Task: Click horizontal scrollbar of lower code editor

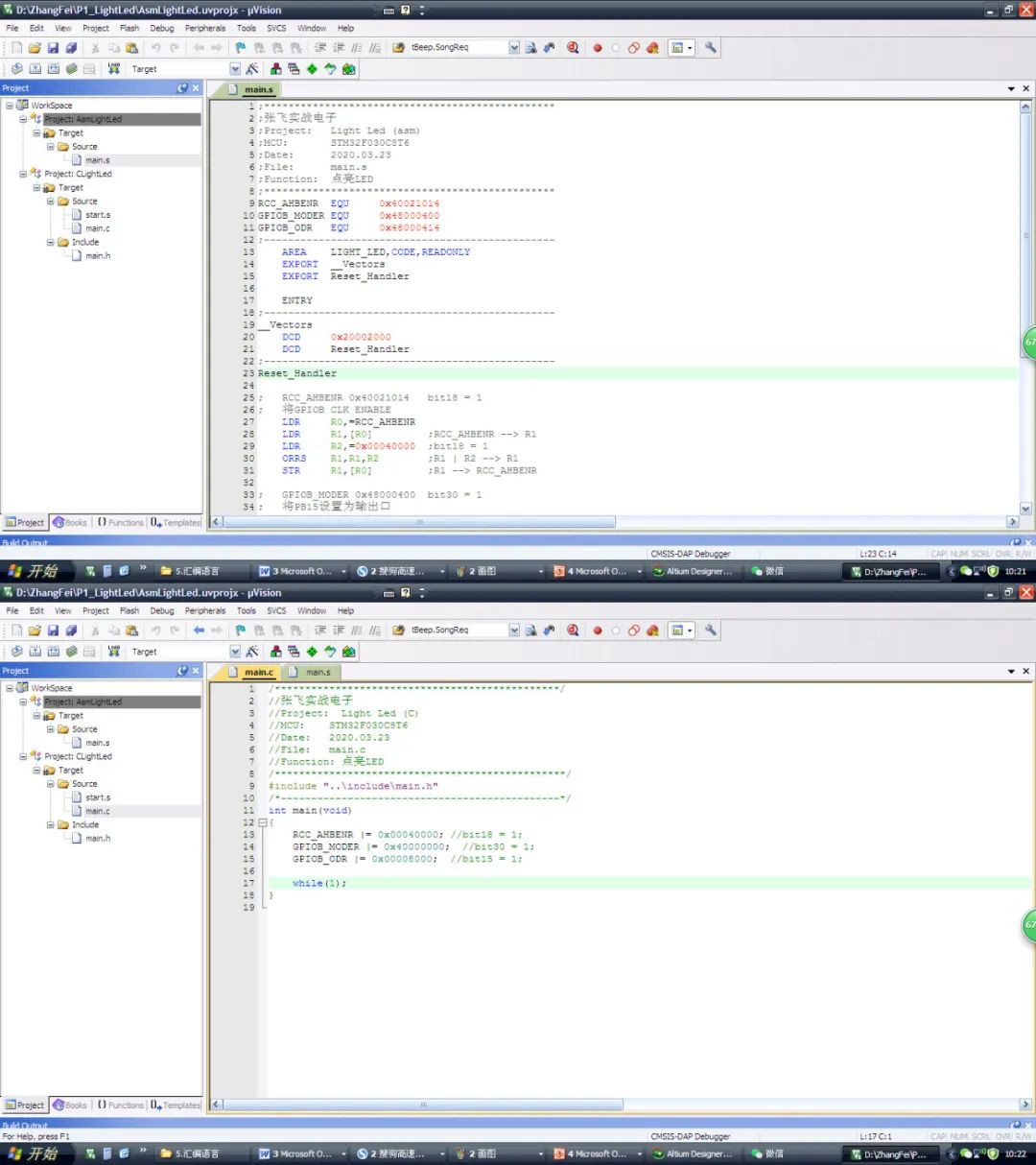Action: point(423,1105)
